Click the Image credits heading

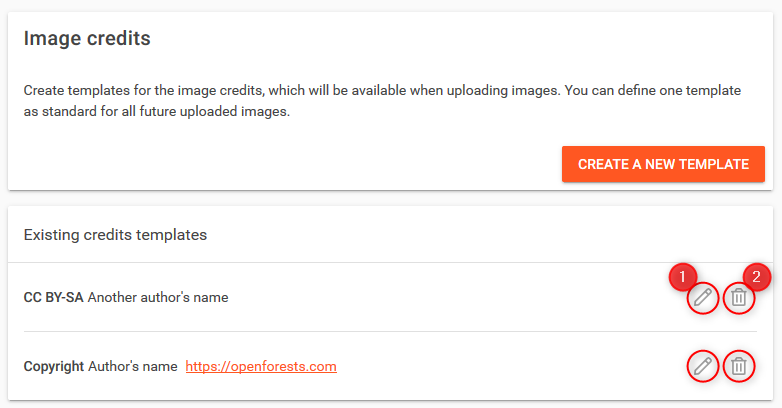[x=87, y=39]
